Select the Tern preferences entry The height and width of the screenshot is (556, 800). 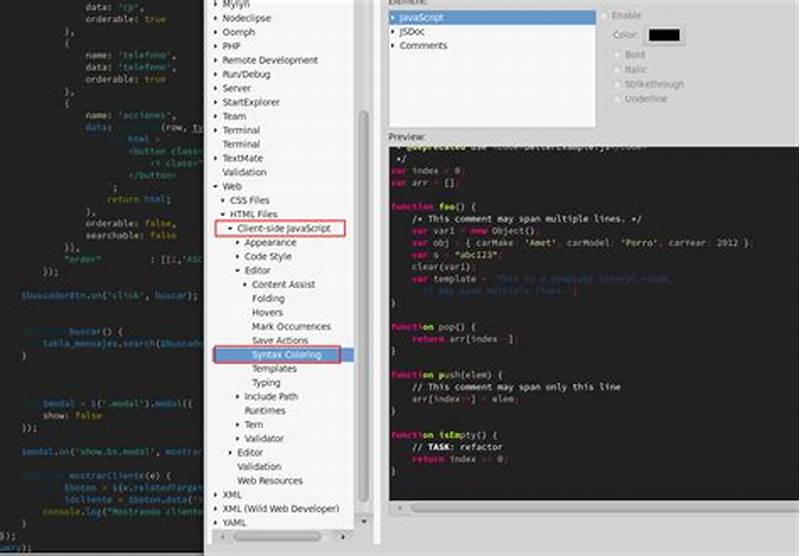pos(254,424)
